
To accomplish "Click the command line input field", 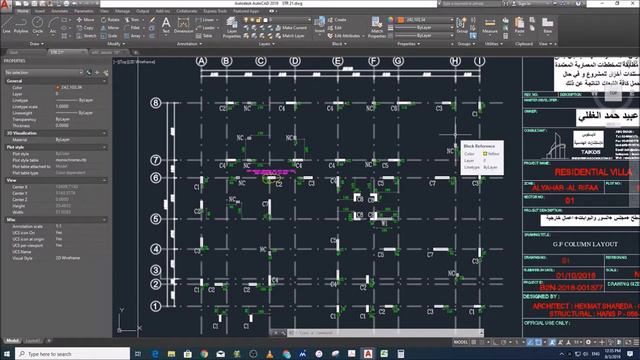I will pos(384,333).
